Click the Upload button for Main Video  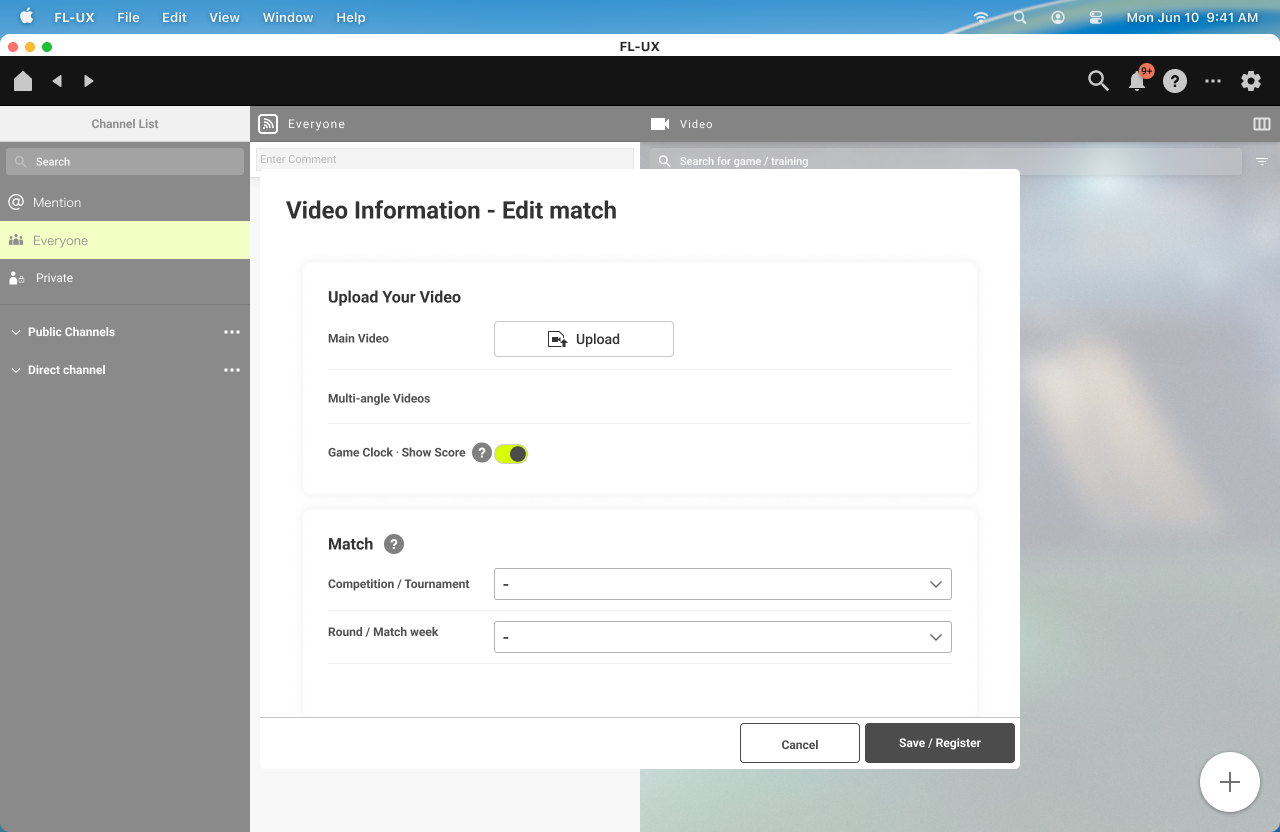click(x=583, y=339)
